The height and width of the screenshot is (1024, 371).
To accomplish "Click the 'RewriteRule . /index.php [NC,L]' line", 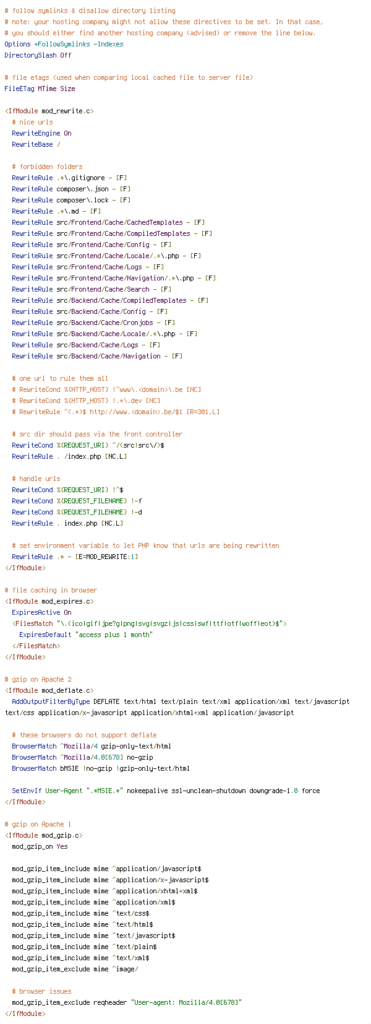I will click(x=69, y=456).
